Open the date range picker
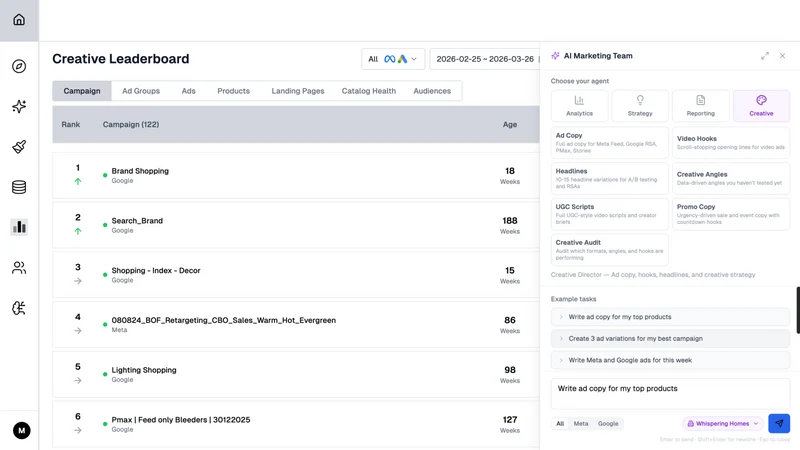The height and width of the screenshot is (450, 800). pyautogui.click(x=484, y=59)
